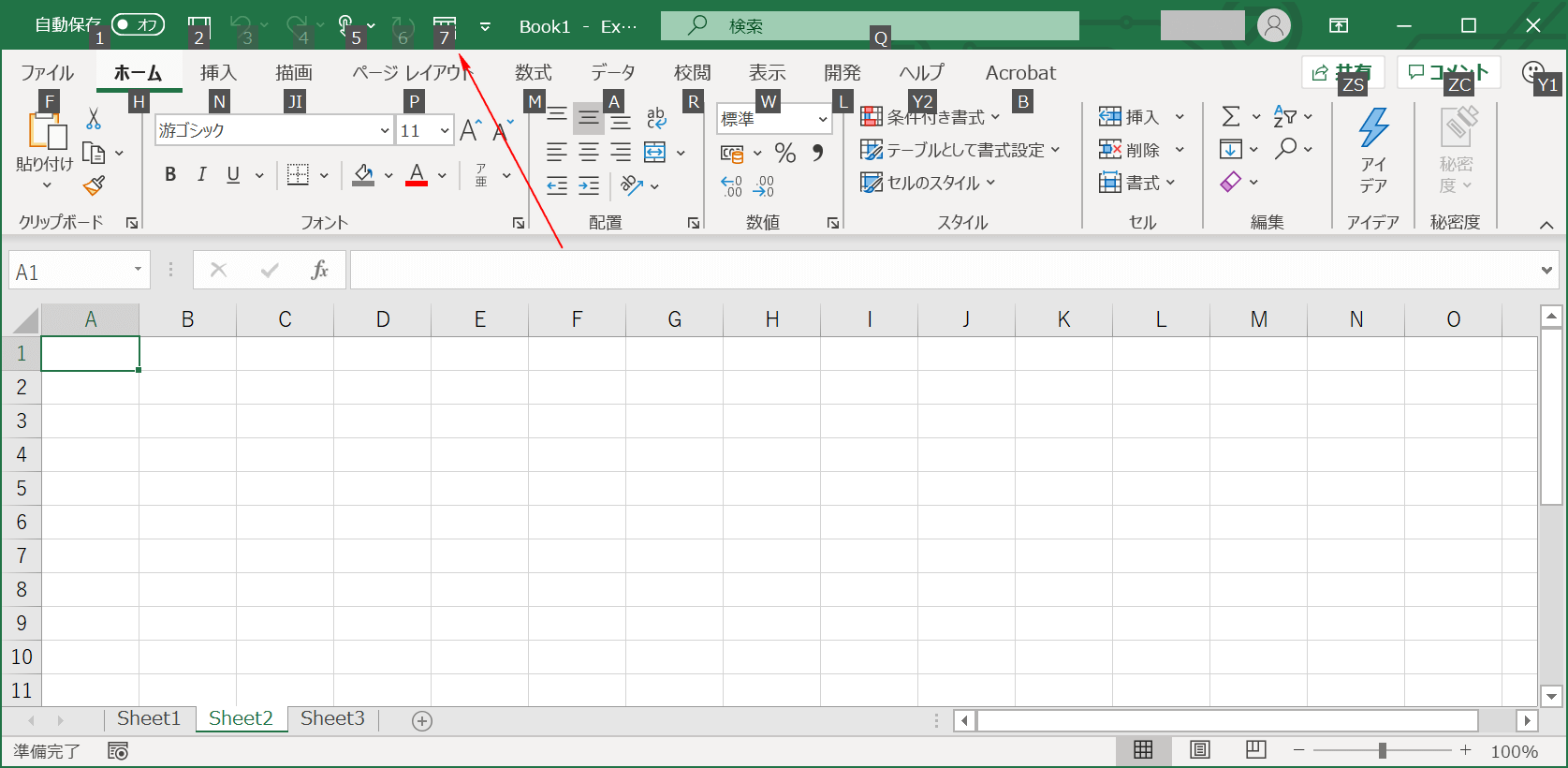Click the AutoSum sigma icon
The width and height of the screenshot is (1568, 768).
click(1231, 117)
